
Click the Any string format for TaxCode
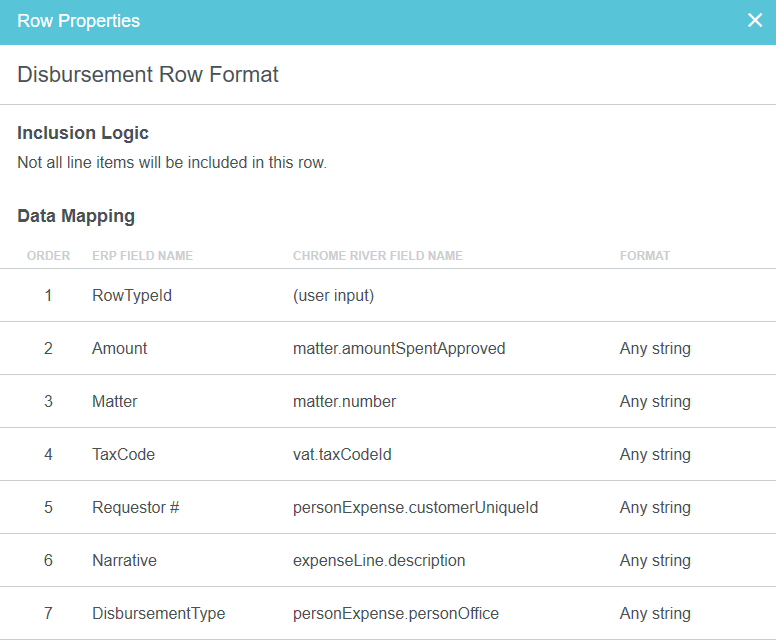pyautogui.click(x=655, y=454)
